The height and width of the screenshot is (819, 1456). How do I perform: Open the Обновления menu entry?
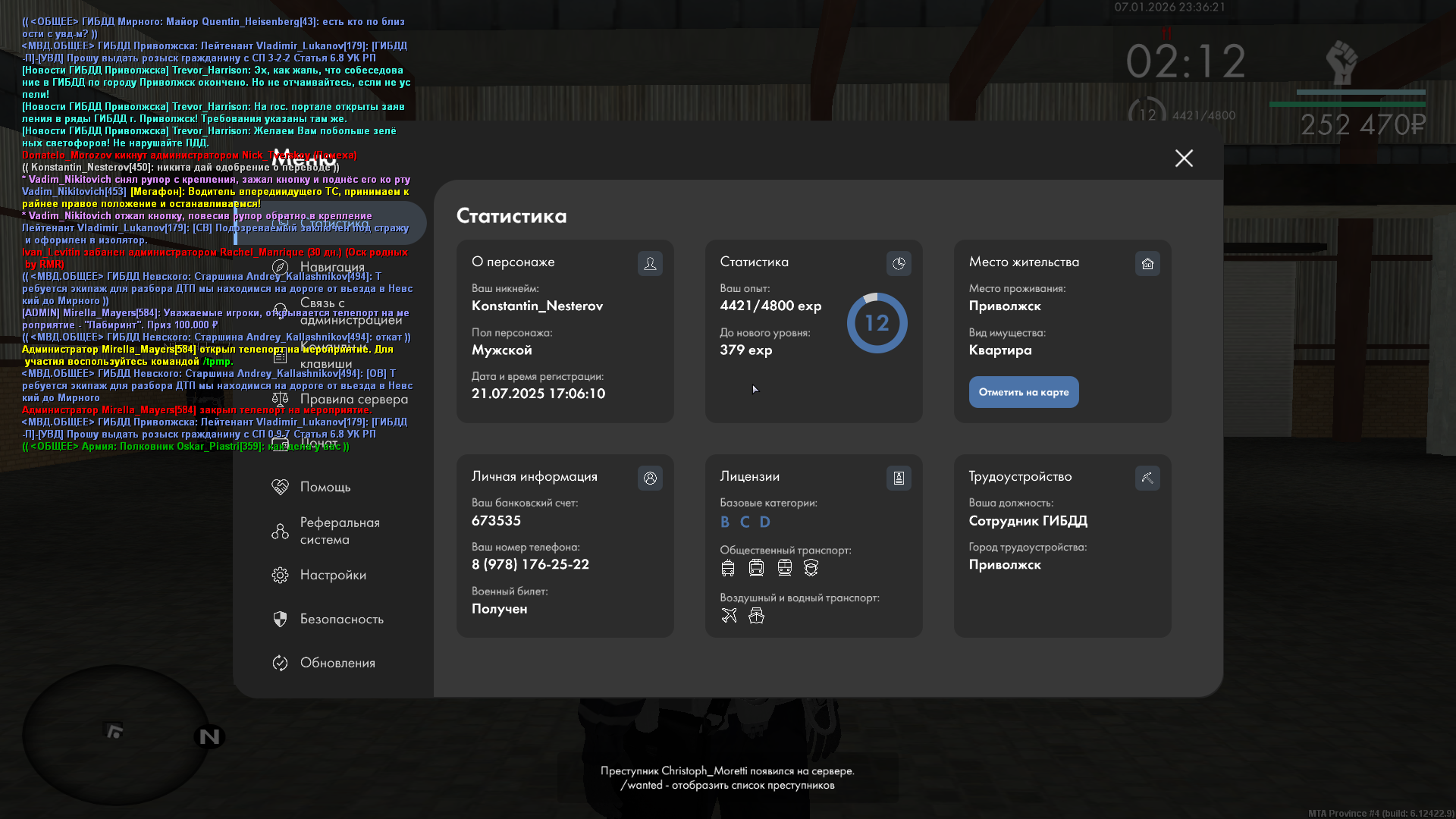coord(337,663)
